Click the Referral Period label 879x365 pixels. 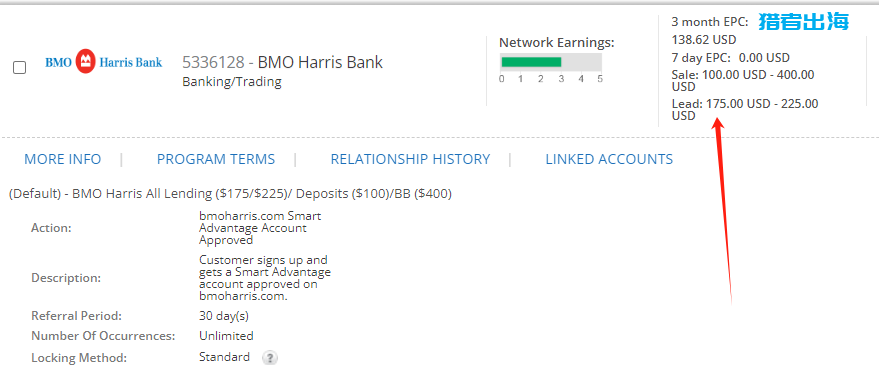(76, 316)
